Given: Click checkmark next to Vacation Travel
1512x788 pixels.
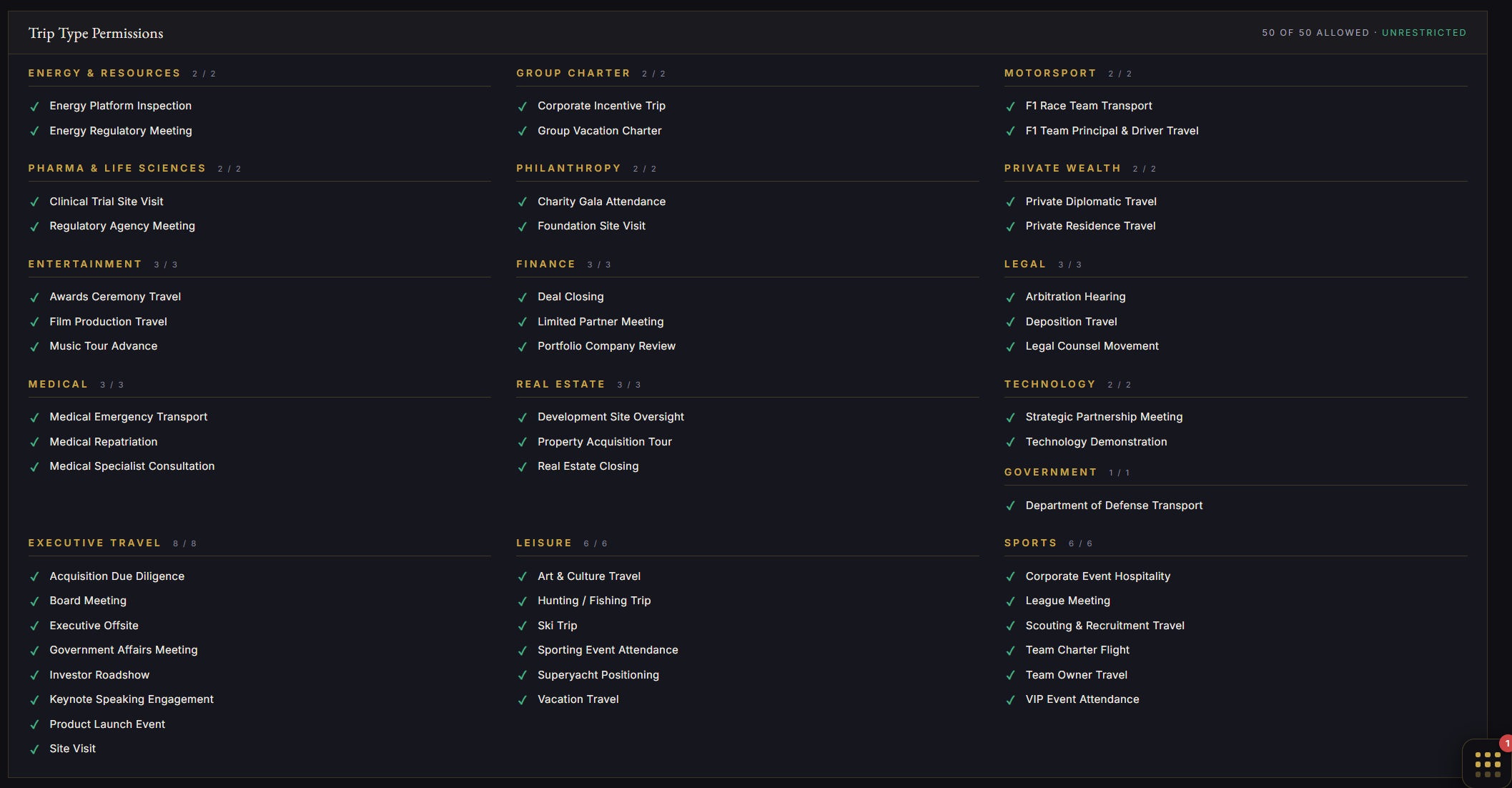Looking at the screenshot, I should pyautogui.click(x=523, y=700).
